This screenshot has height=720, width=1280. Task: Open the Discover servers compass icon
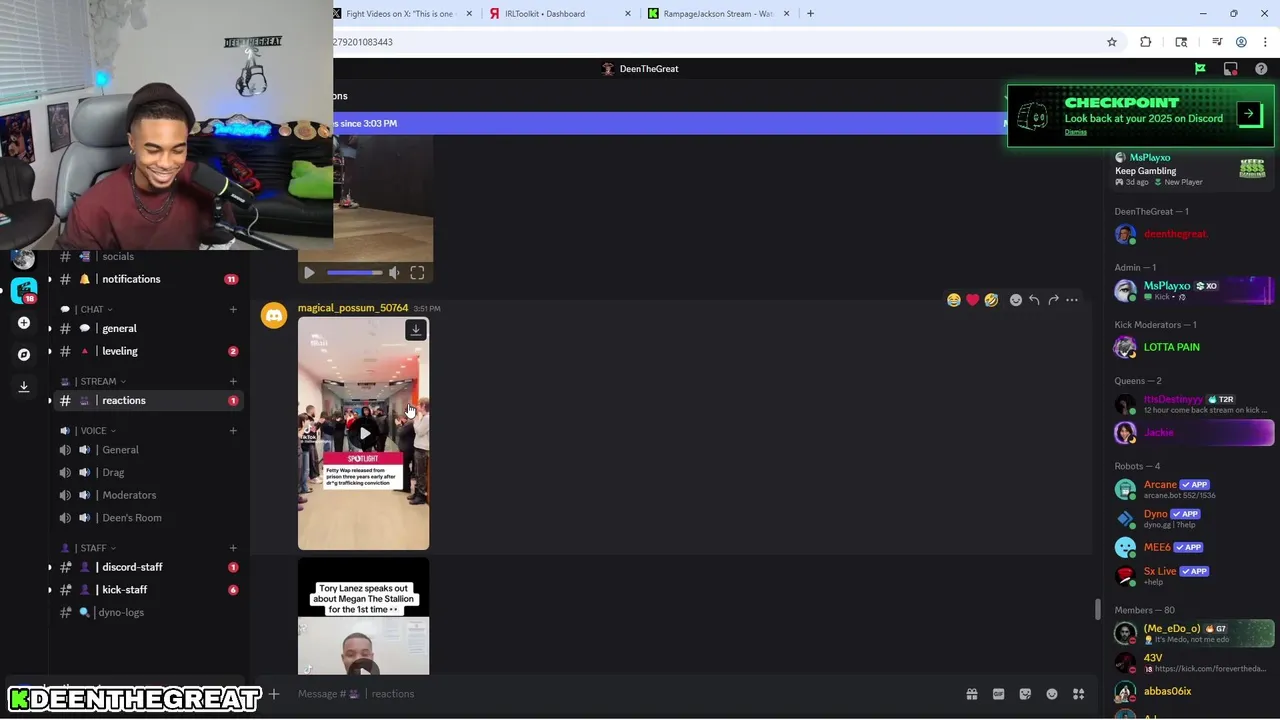(24, 354)
